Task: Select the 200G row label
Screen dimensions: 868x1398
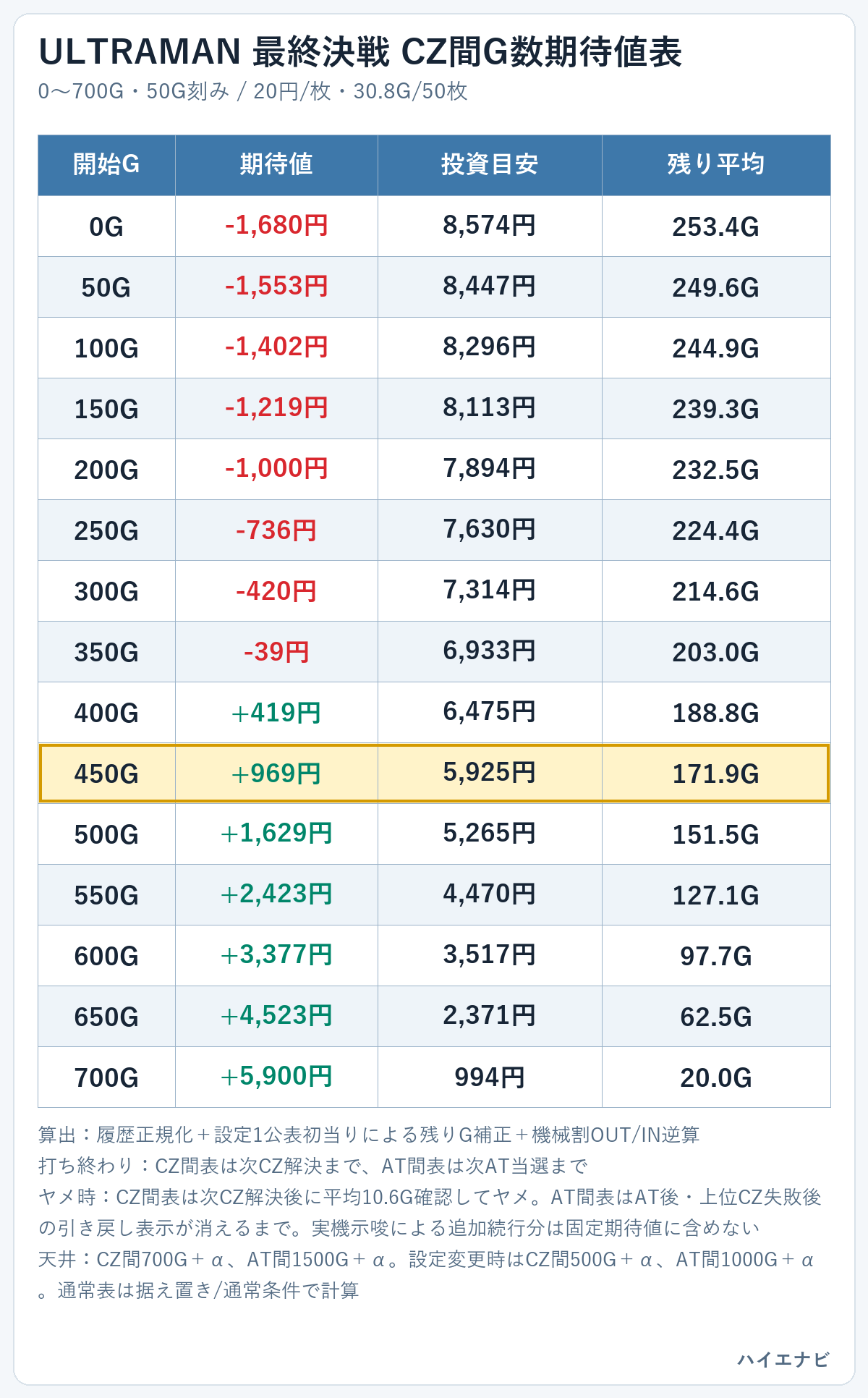Action: tap(106, 470)
